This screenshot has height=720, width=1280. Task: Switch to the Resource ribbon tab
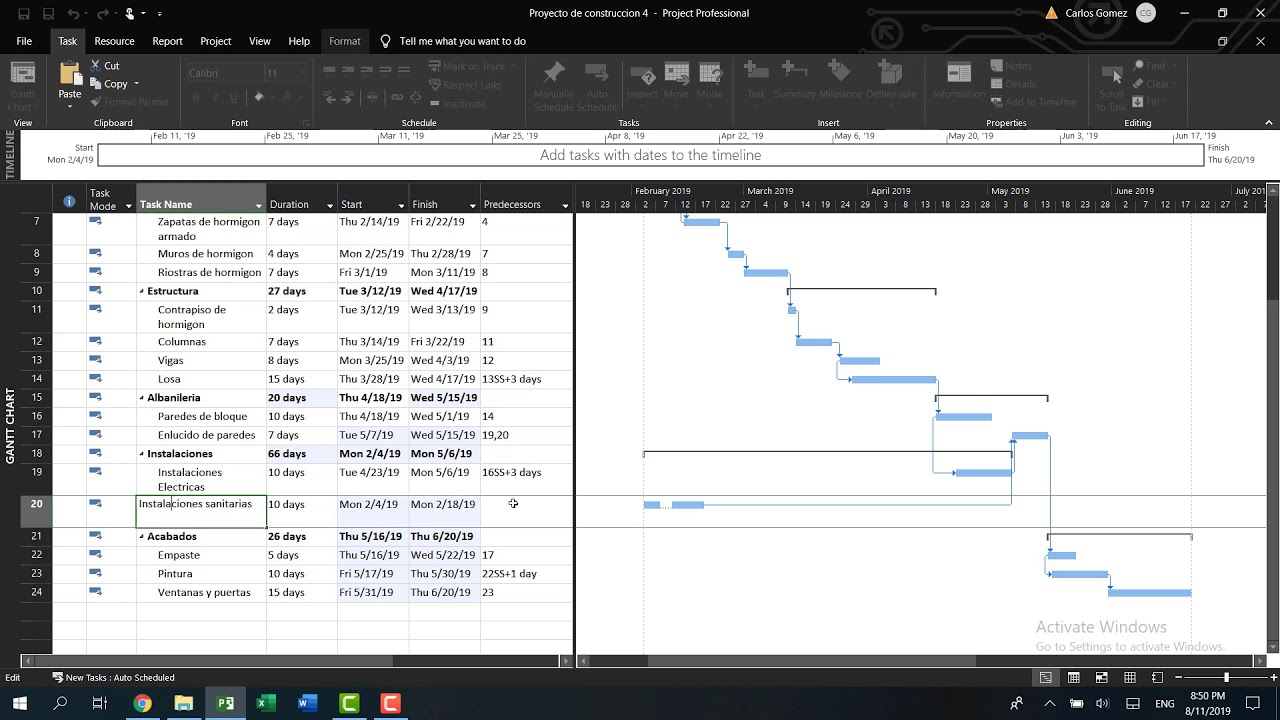click(x=114, y=41)
